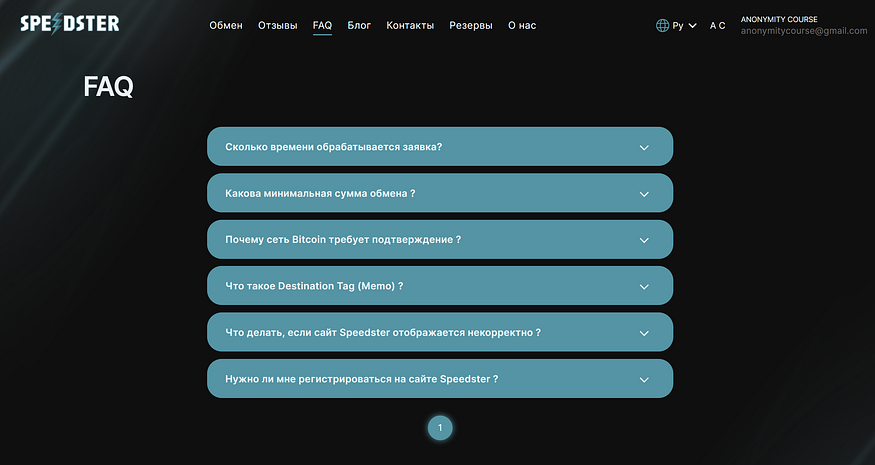Go to the Блог page

(359, 26)
